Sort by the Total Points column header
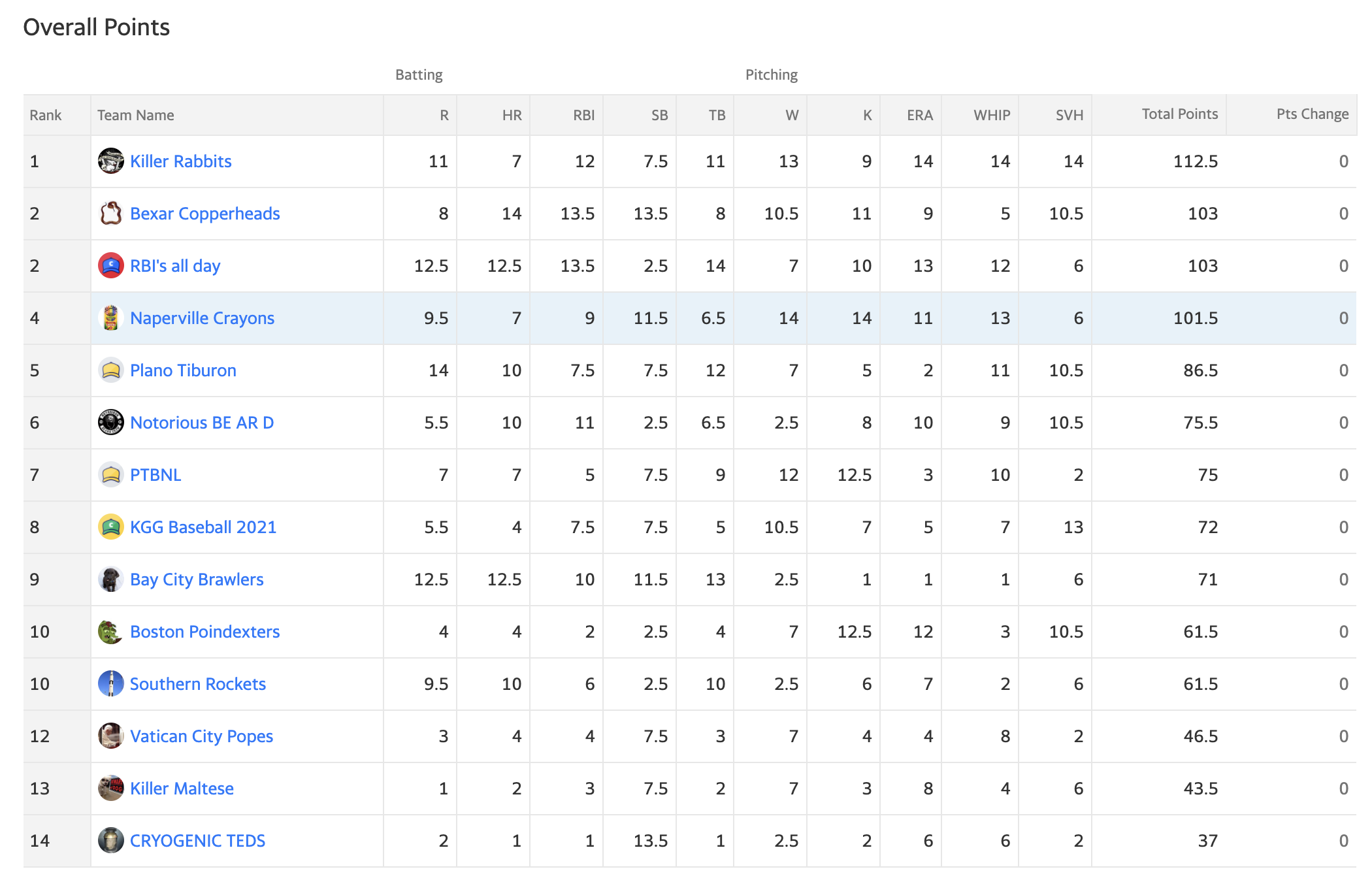Image resolution: width=1372 pixels, height=882 pixels. pos(1180,114)
